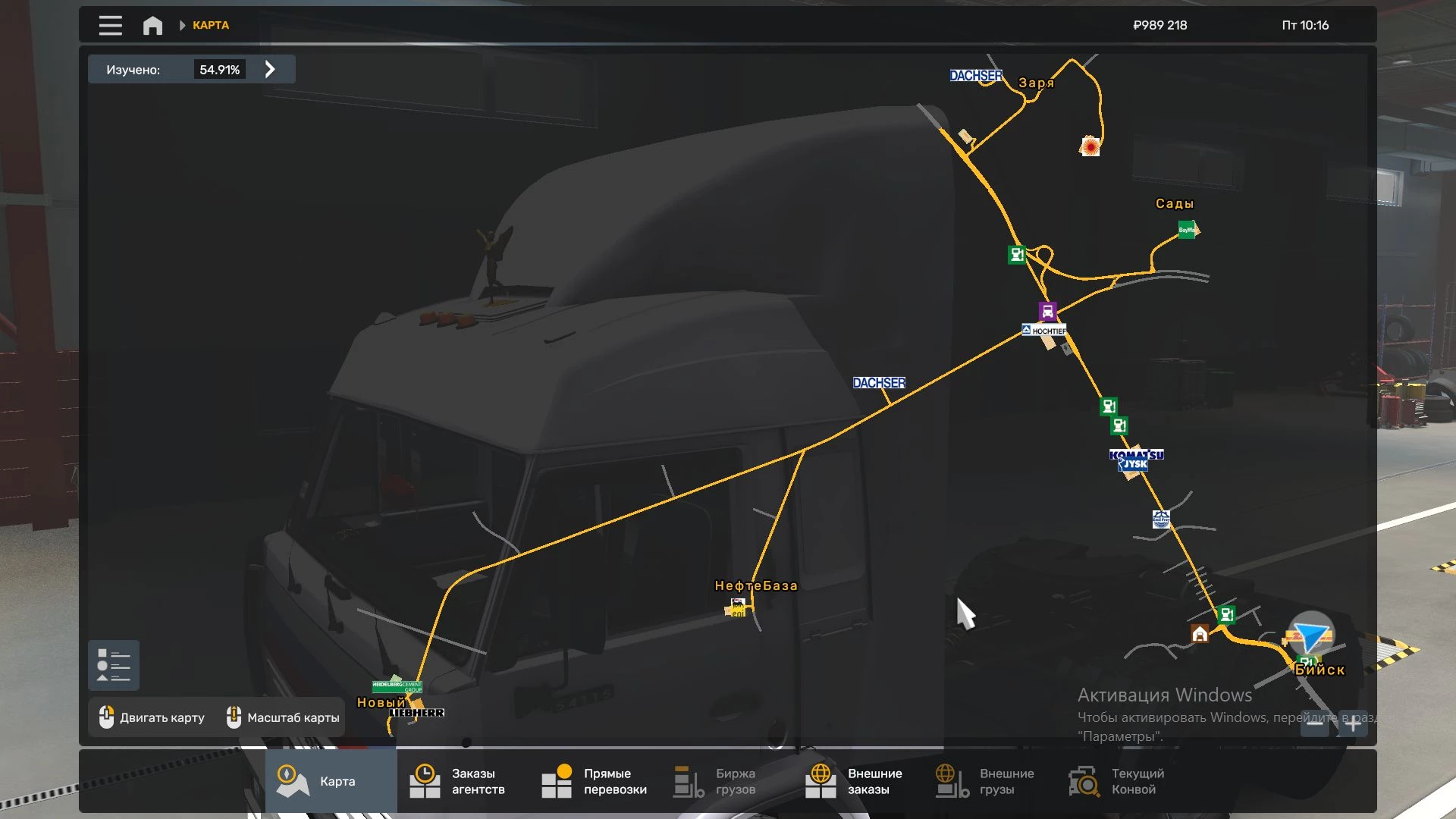Select the garage house icon near Бийск

[x=1200, y=634]
